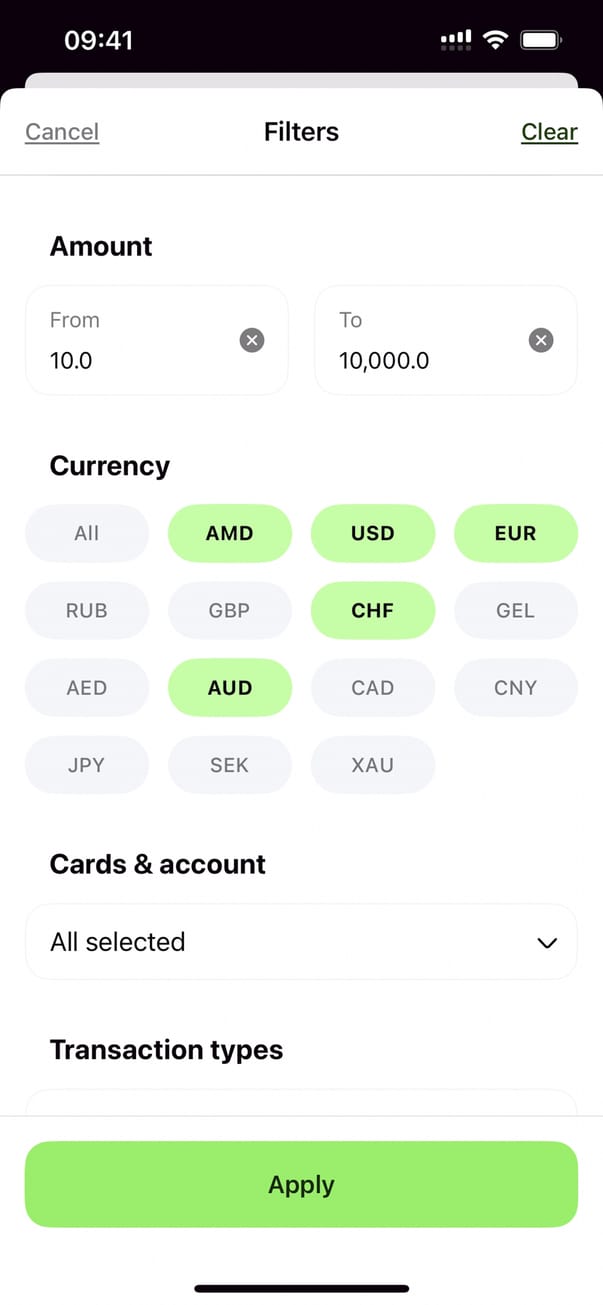Select the RUB currency chip

click(x=87, y=610)
